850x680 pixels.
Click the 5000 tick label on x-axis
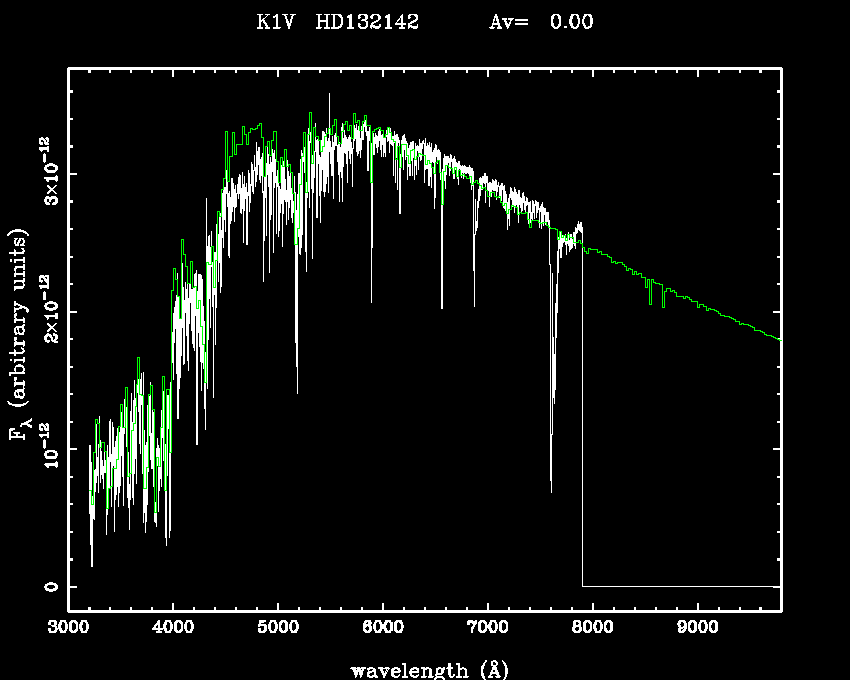278,630
